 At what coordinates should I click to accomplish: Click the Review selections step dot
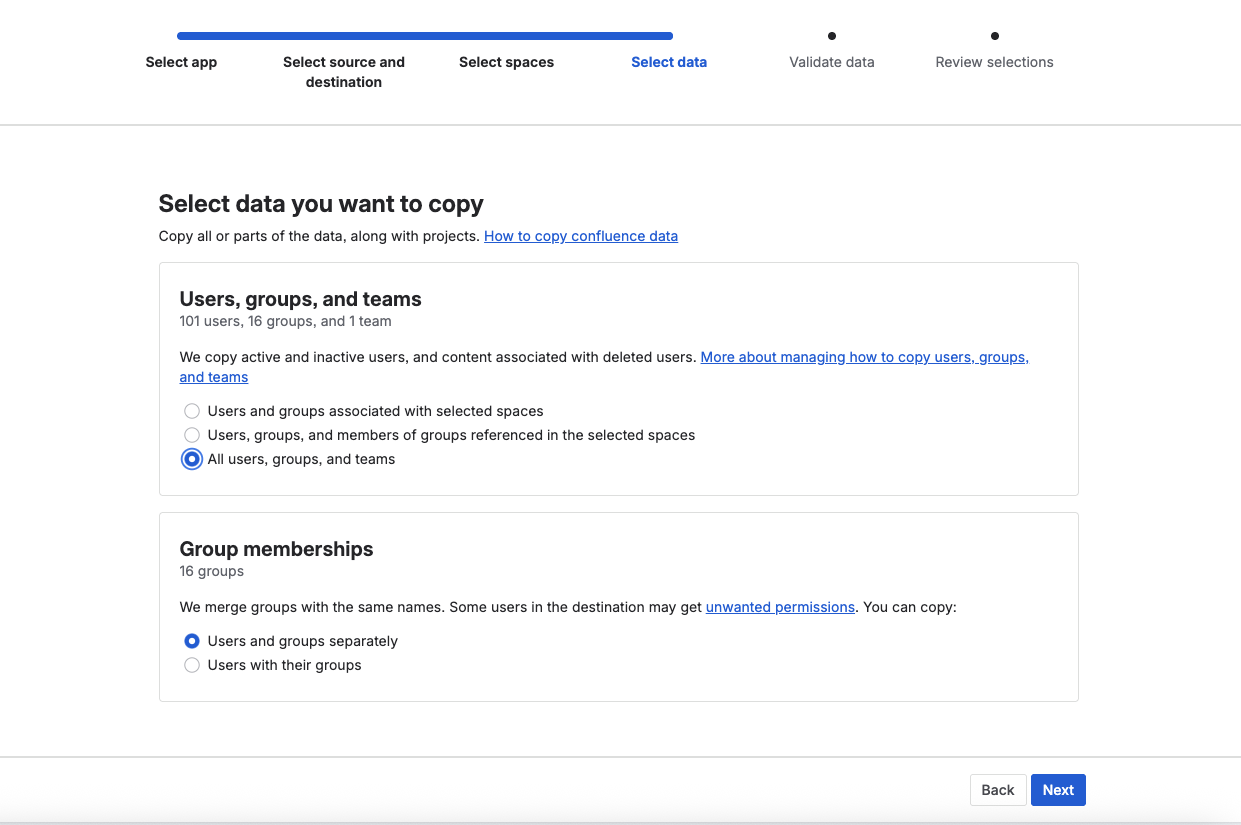coord(994,35)
